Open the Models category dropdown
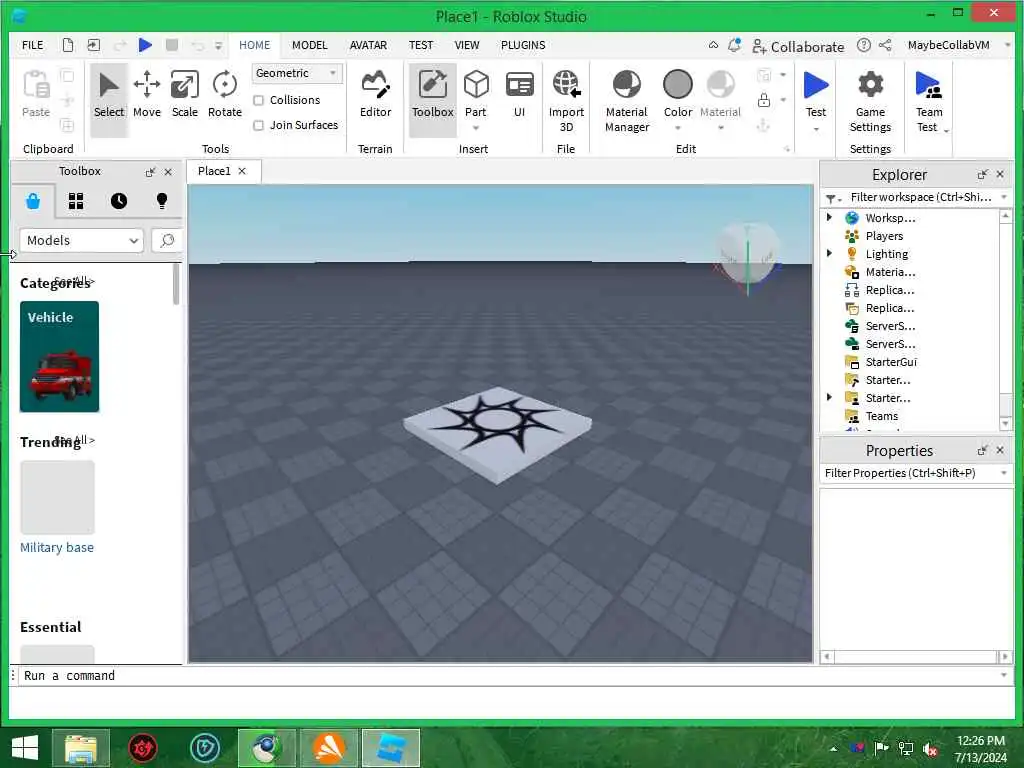This screenshot has height=768, width=1024. coord(82,240)
